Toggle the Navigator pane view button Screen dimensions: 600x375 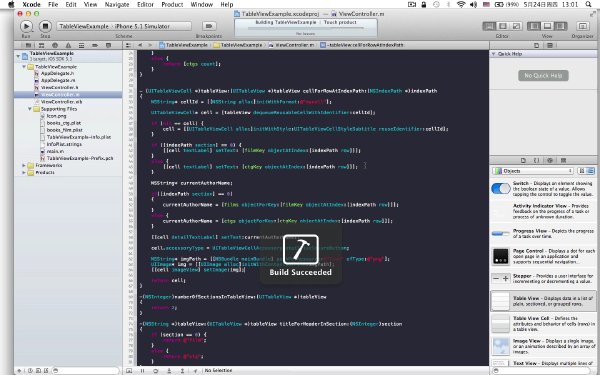click(534, 26)
